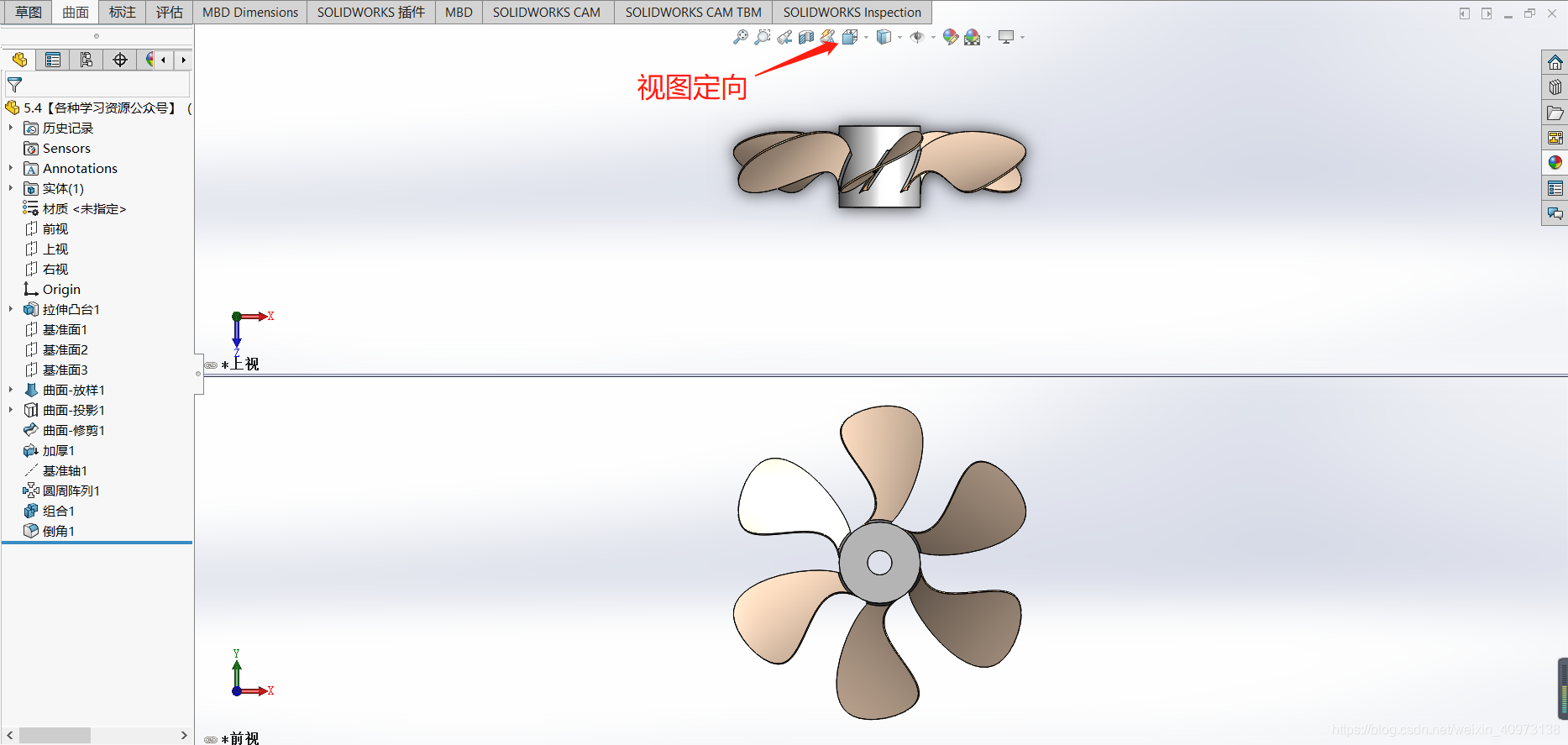Expand the Display Style dropdown arrow
This screenshot has width=1568, height=745.
tap(899, 37)
